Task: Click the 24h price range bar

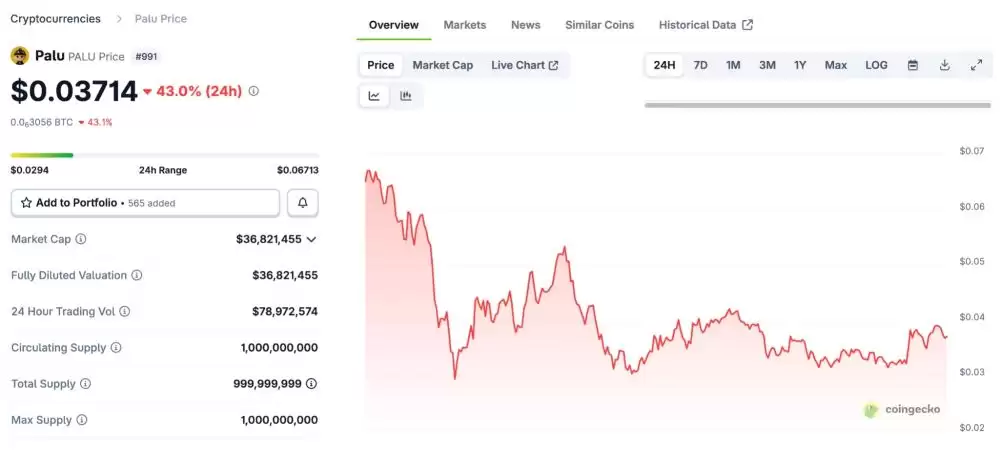Action: click(x=164, y=155)
